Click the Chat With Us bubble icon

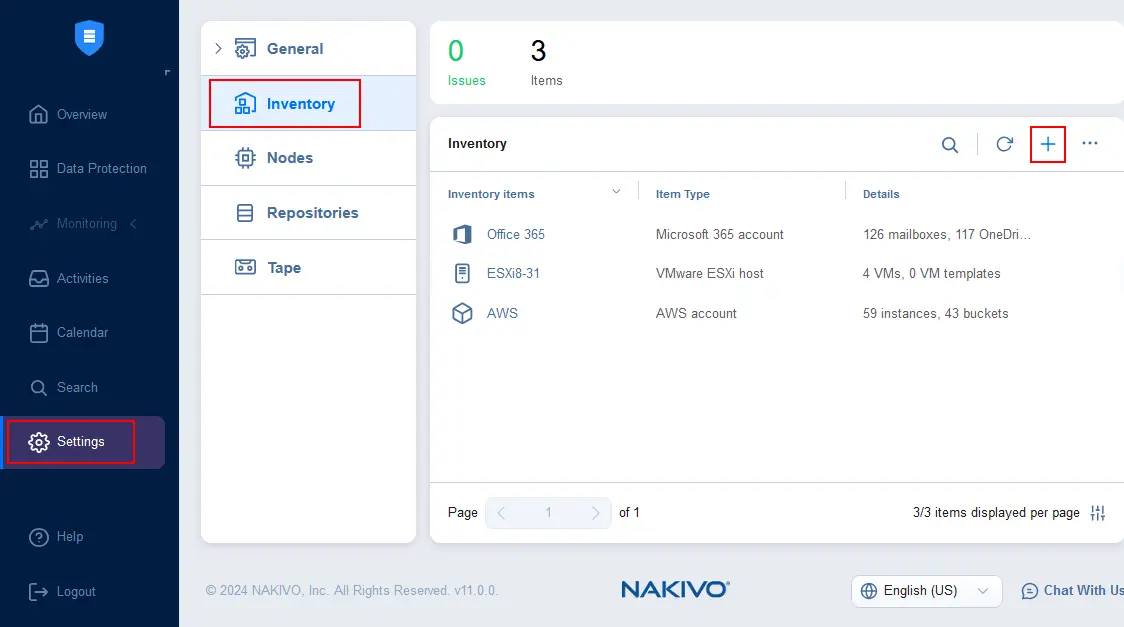[1029, 591]
